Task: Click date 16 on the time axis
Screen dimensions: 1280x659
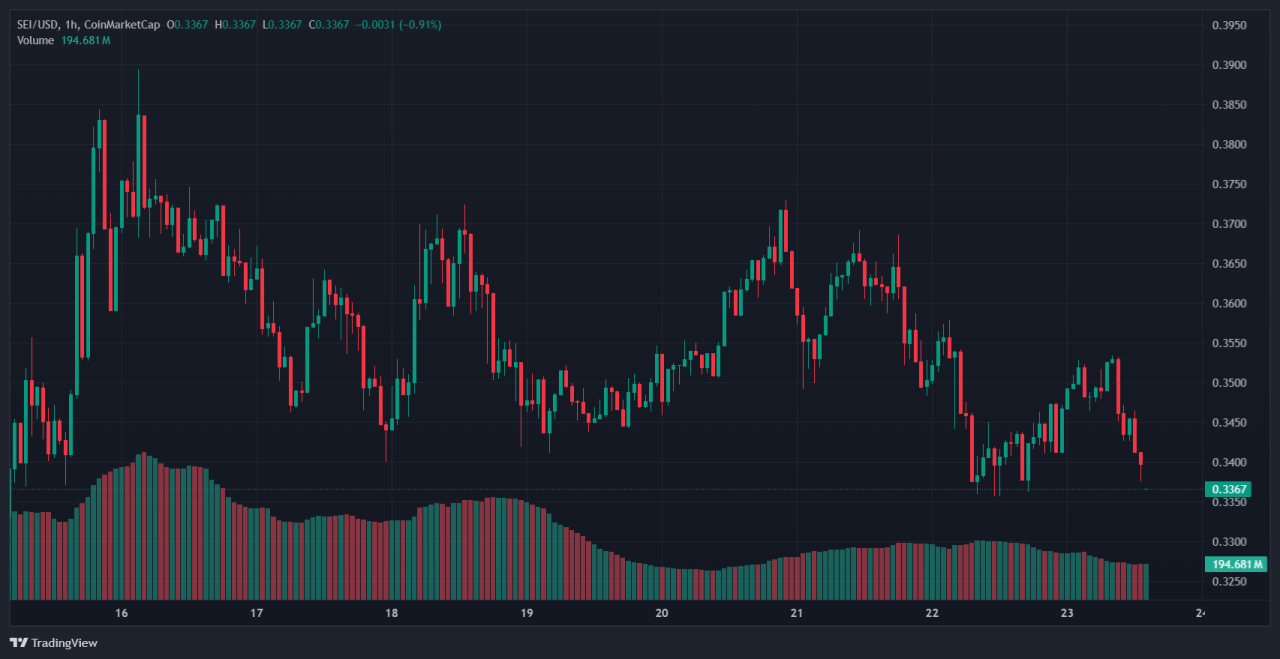Action: (x=122, y=613)
